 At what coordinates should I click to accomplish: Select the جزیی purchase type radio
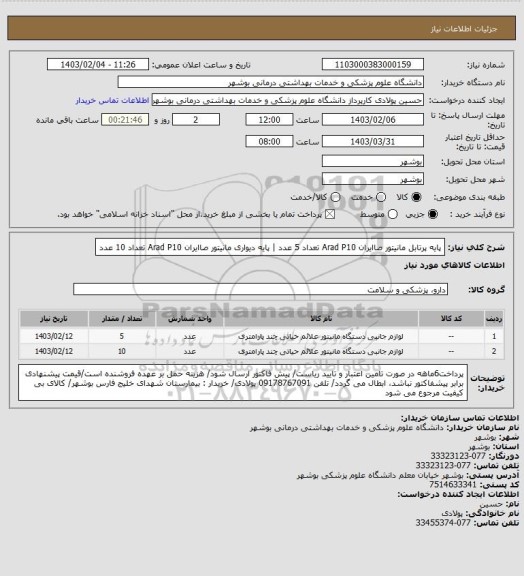(x=433, y=214)
